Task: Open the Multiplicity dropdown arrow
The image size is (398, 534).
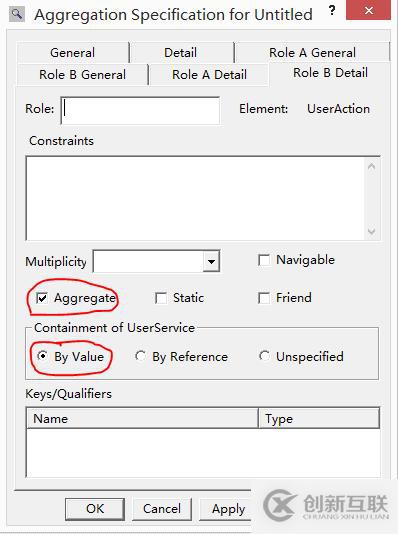Action: 211,262
